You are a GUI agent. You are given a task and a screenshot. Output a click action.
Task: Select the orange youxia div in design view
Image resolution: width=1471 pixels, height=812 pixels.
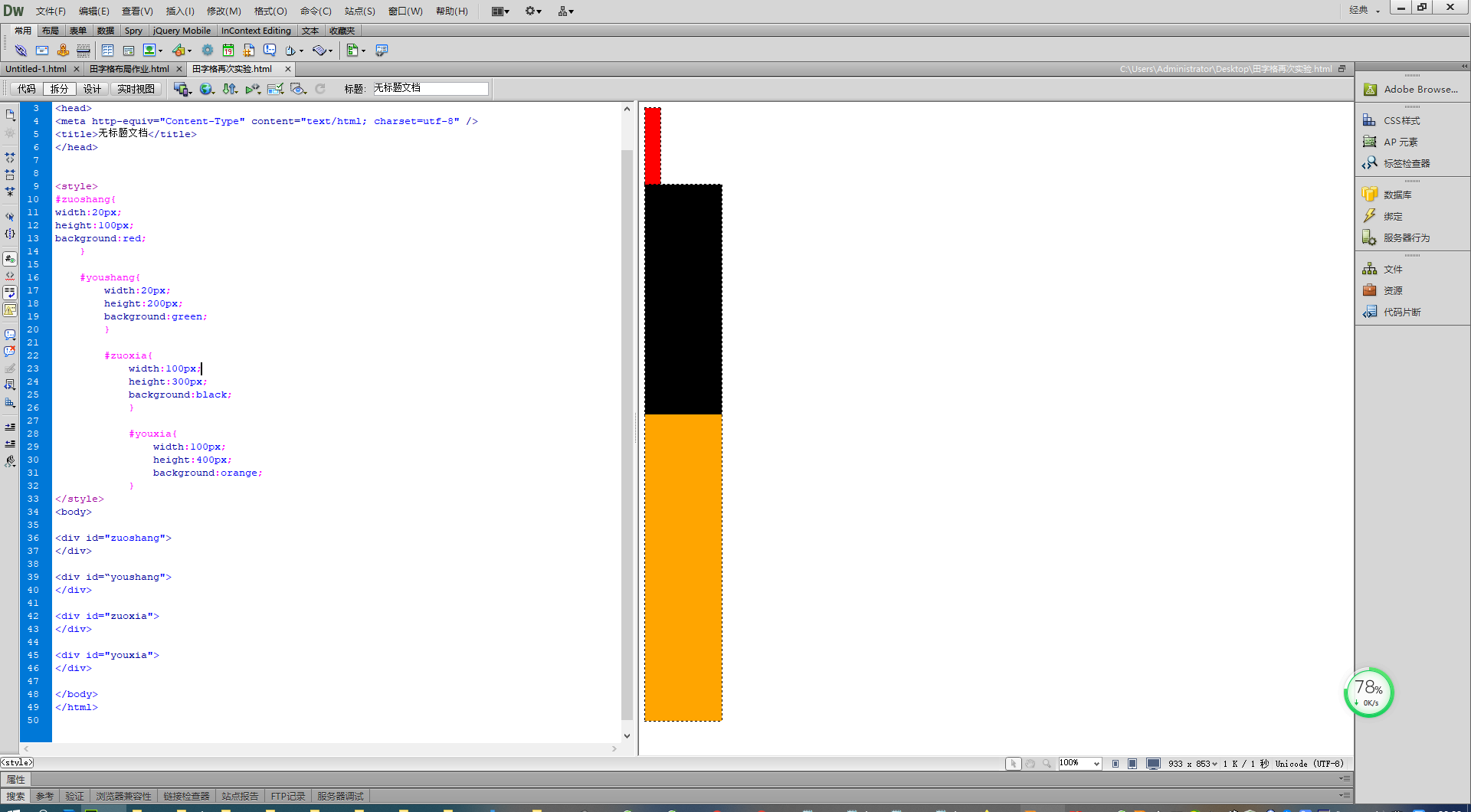pos(683,567)
